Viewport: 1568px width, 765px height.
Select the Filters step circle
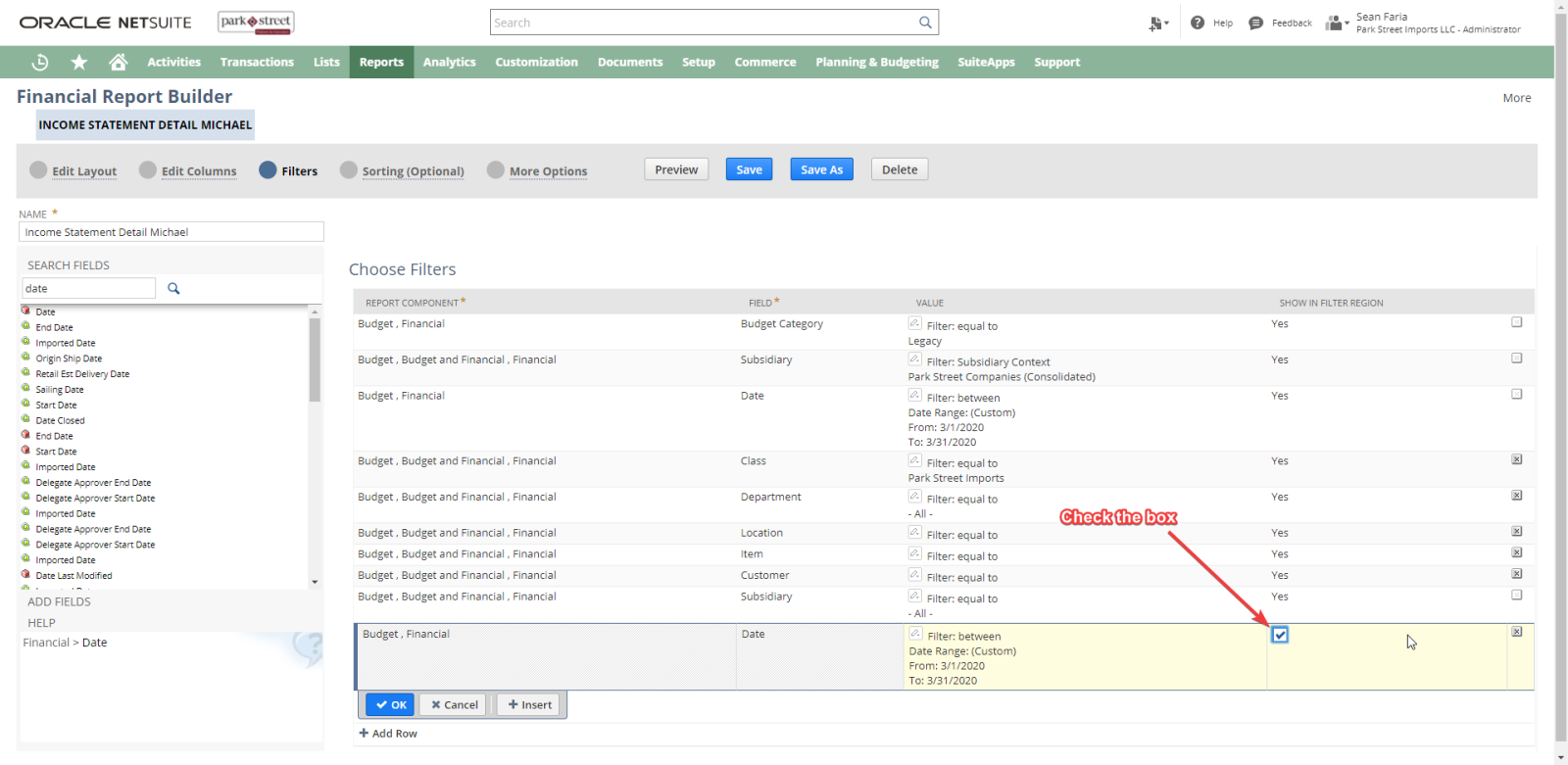point(268,169)
